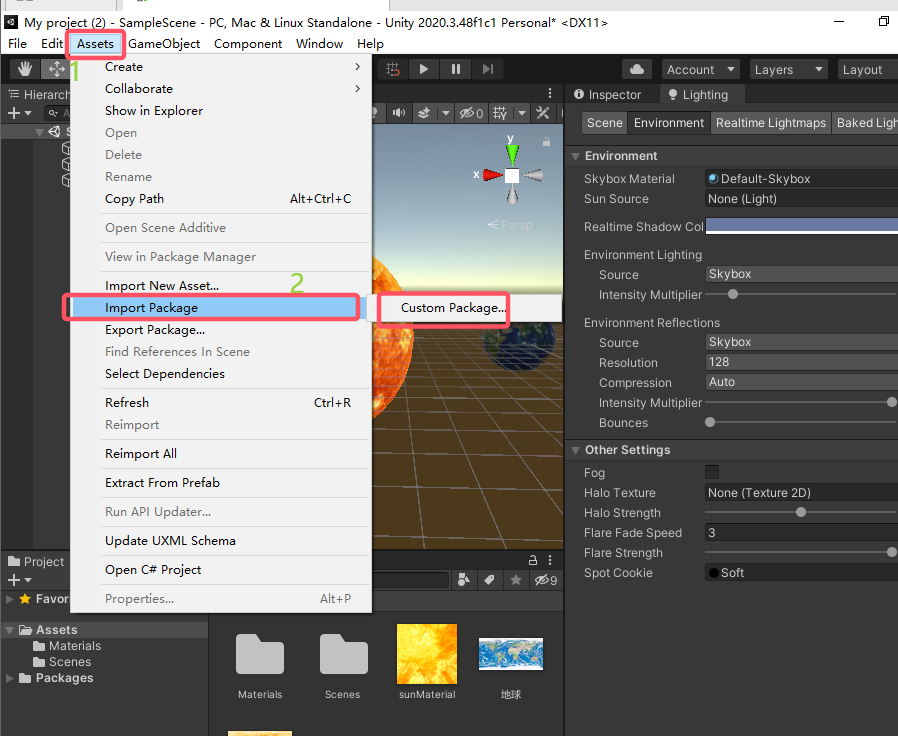Image resolution: width=898 pixels, height=736 pixels.
Task: Search by label tag icon
Action: [489, 580]
